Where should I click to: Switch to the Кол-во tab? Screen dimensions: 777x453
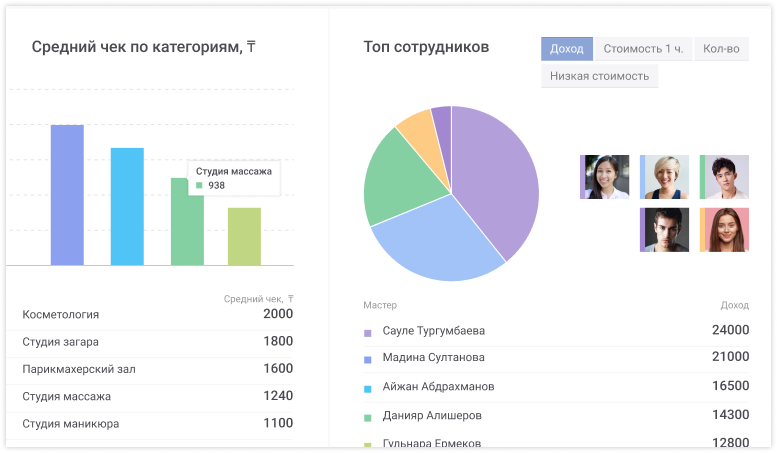click(x=721, y=49)
